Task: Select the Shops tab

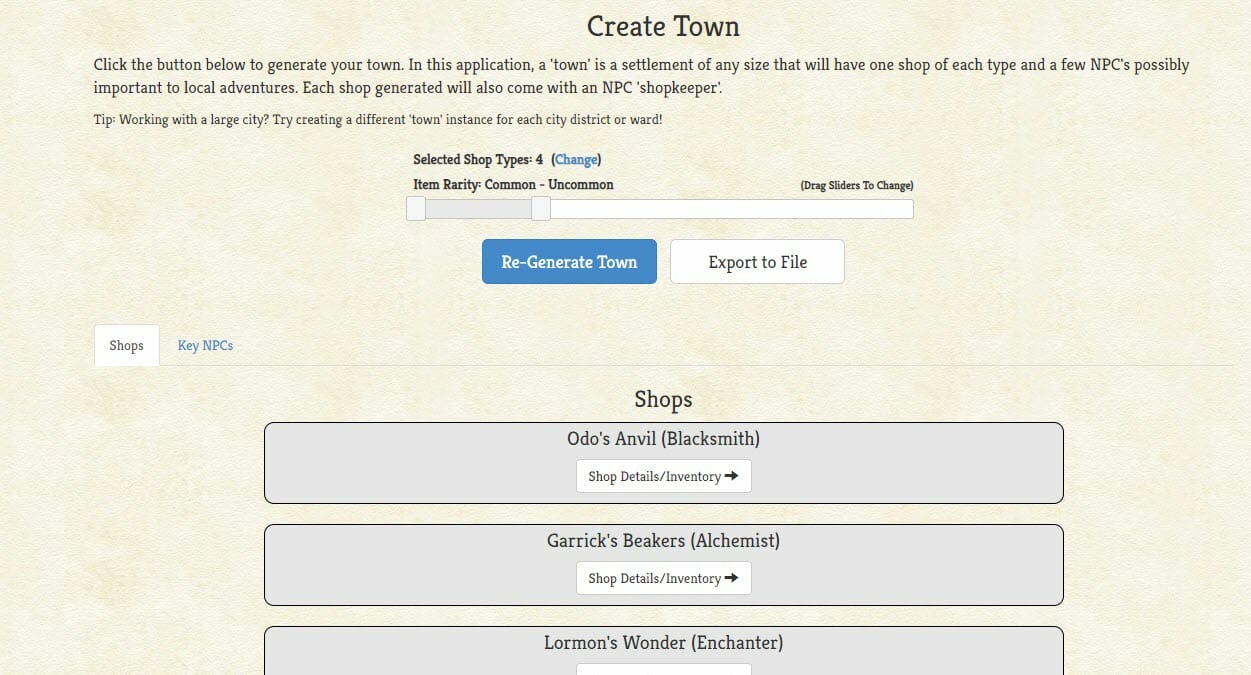Action: 127,345
